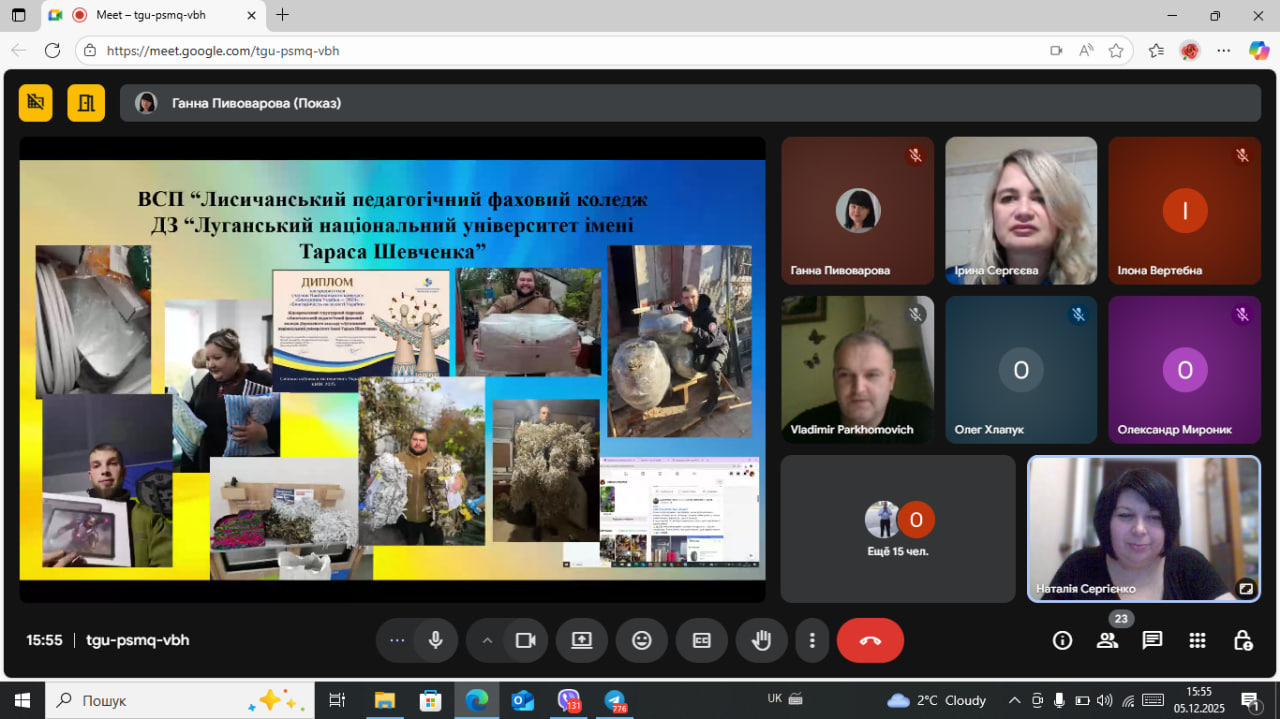
Task: Turn the camera on or off
Action: pos(525,640)
